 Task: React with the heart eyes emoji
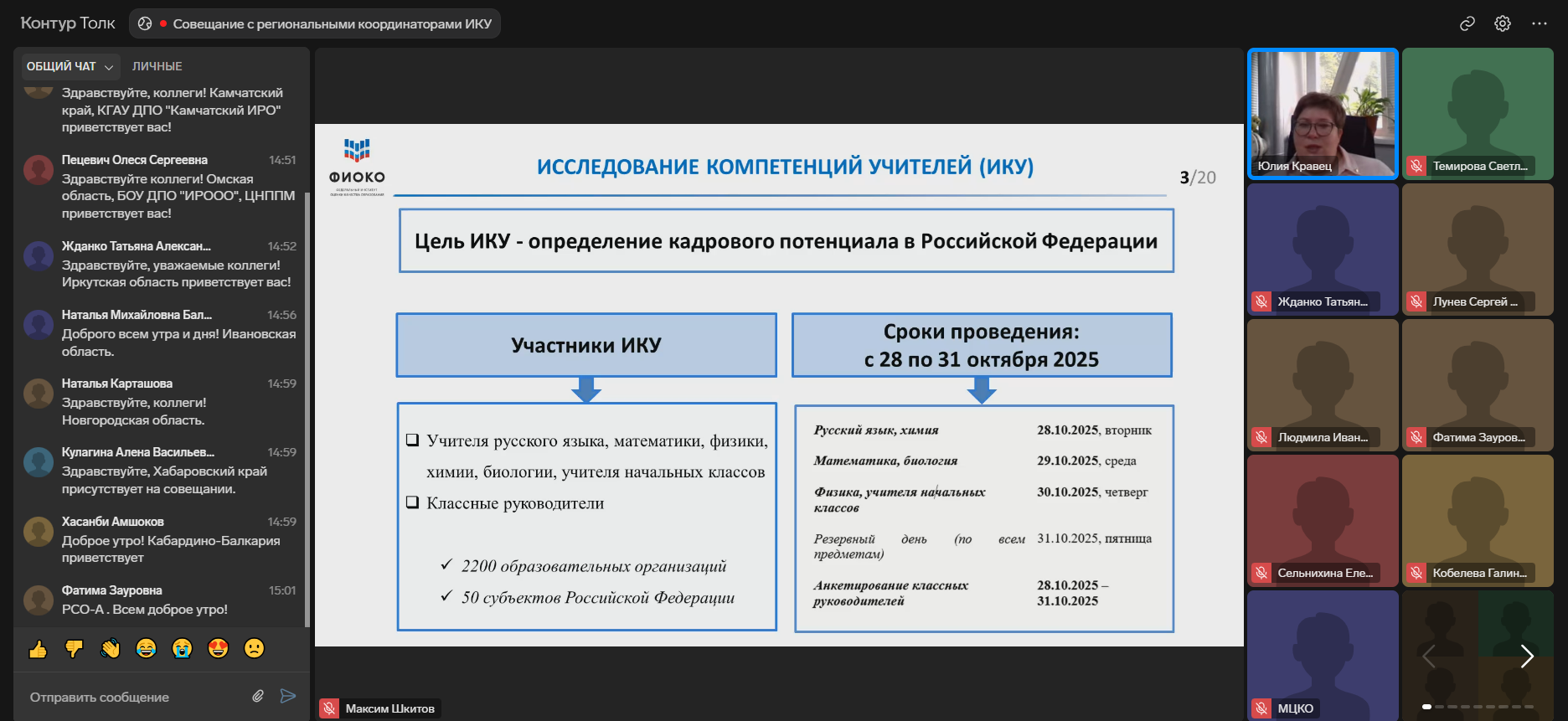pyautogui.click(x=218, y=649)
